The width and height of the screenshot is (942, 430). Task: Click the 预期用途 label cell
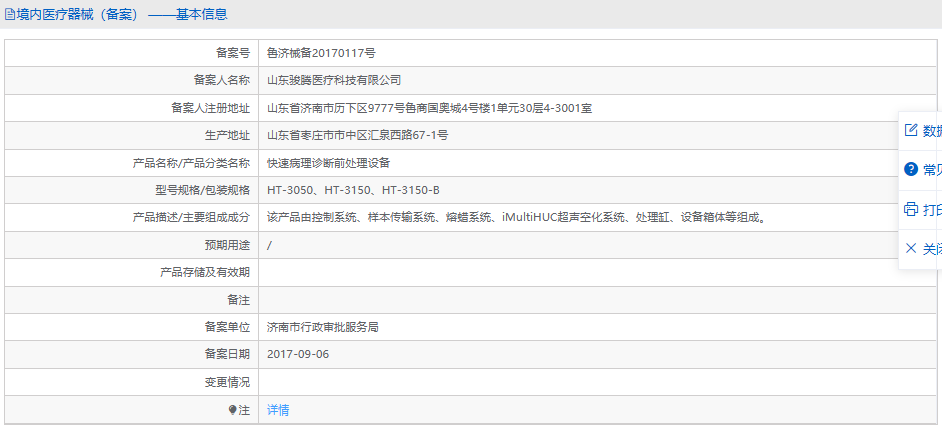[x=132, y=245]
